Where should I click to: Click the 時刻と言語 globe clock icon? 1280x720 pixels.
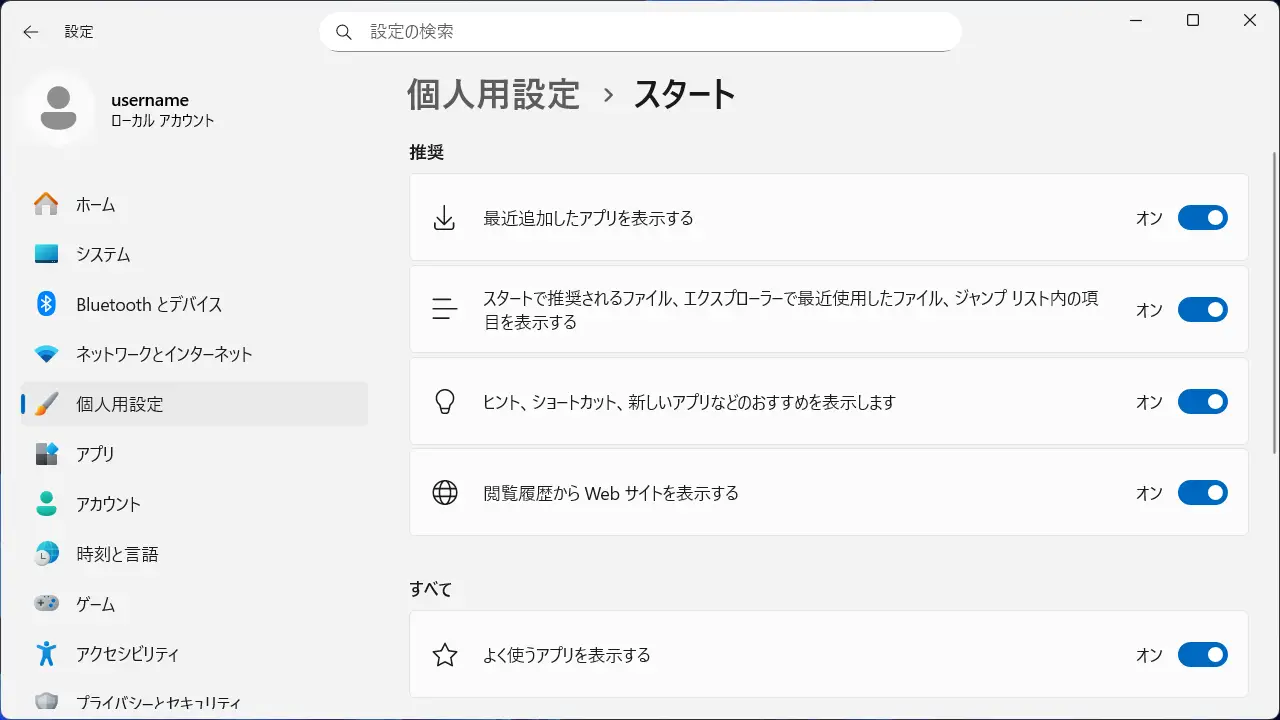tap(46, 554)
